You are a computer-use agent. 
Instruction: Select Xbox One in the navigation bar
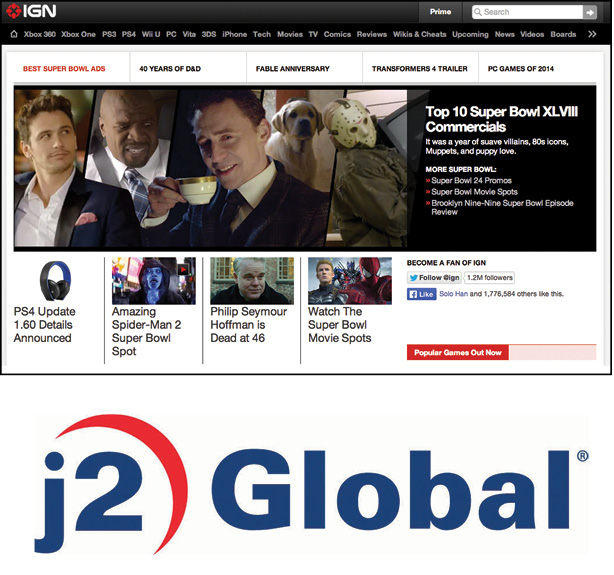pos(78,34)
